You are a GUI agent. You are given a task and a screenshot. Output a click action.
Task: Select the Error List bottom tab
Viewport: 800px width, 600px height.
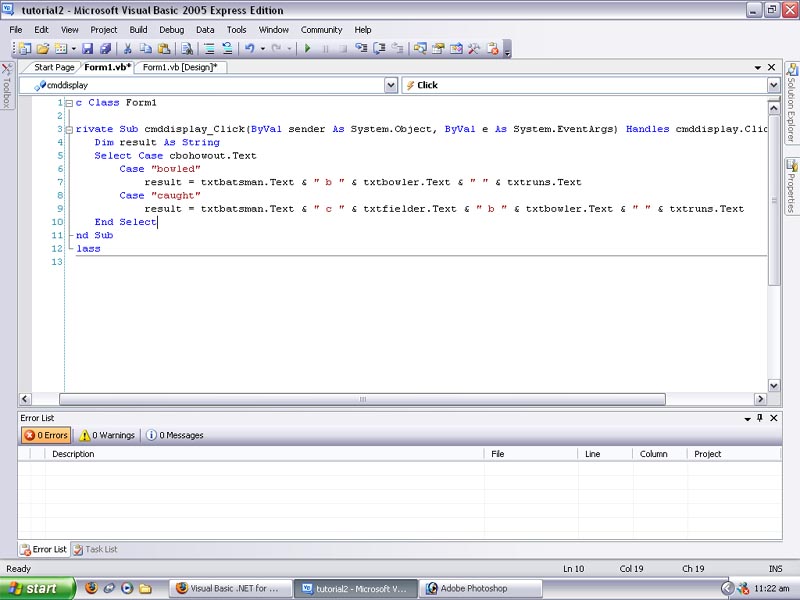coord(44,549)
